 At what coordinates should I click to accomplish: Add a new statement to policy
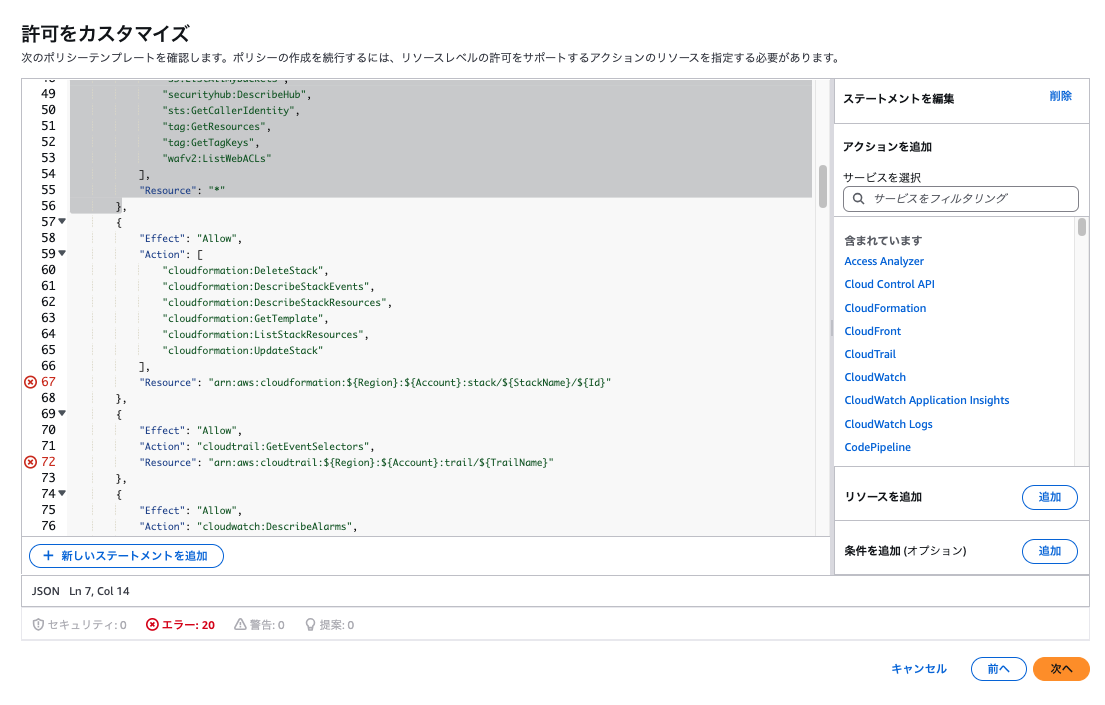pyautogui.click(x=126, y=556)
